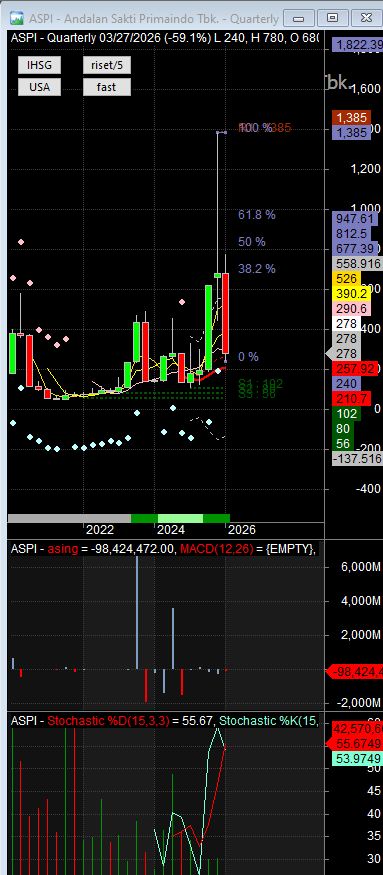
Task: Click the red 257.92 price label
Action: (x=354, y=369)
